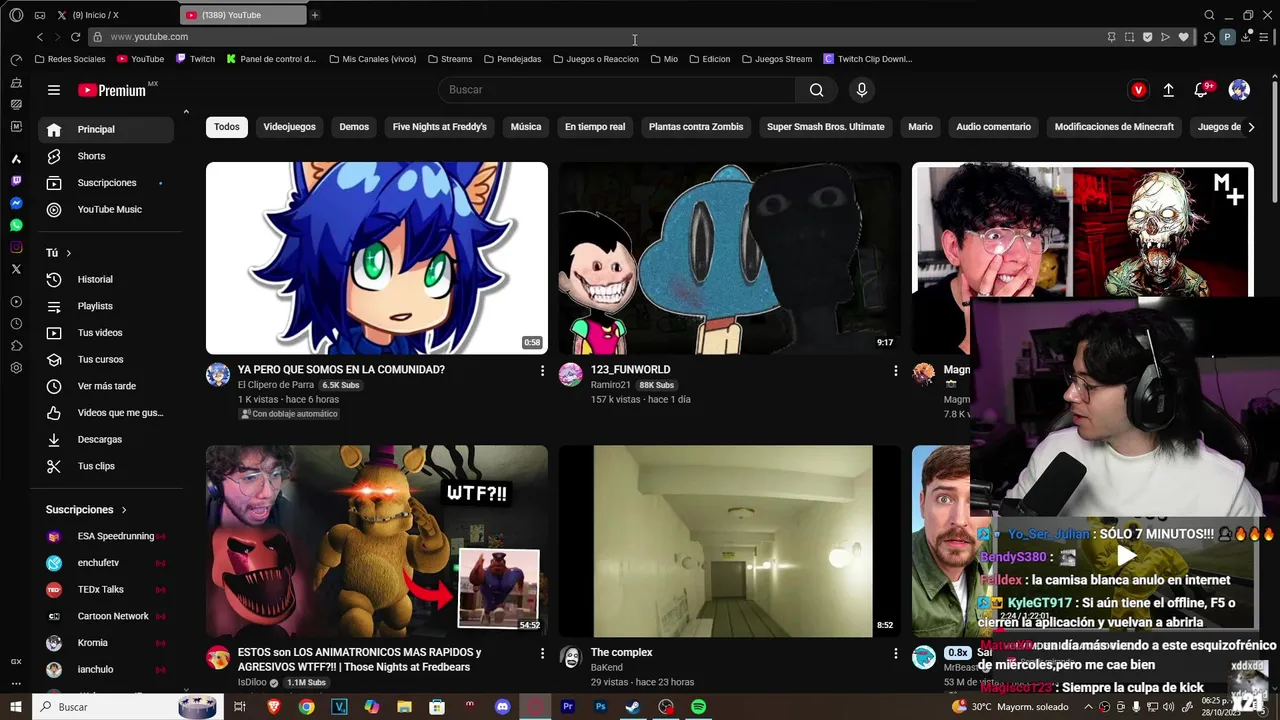Open Instagram in the Opera sidebar

(x=16, y=247)
